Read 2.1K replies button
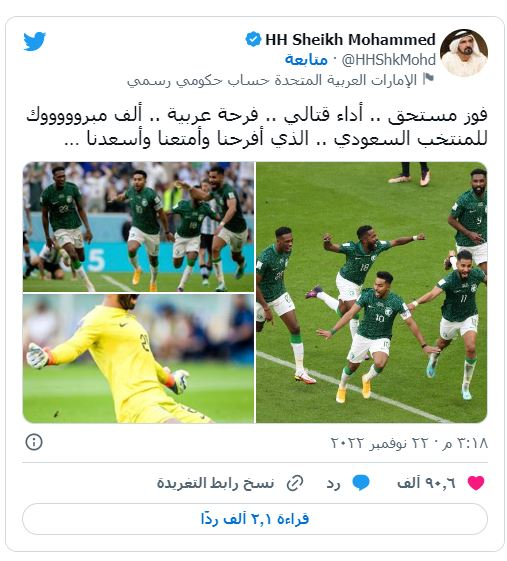The image size is (507, 561). (255, 519)
